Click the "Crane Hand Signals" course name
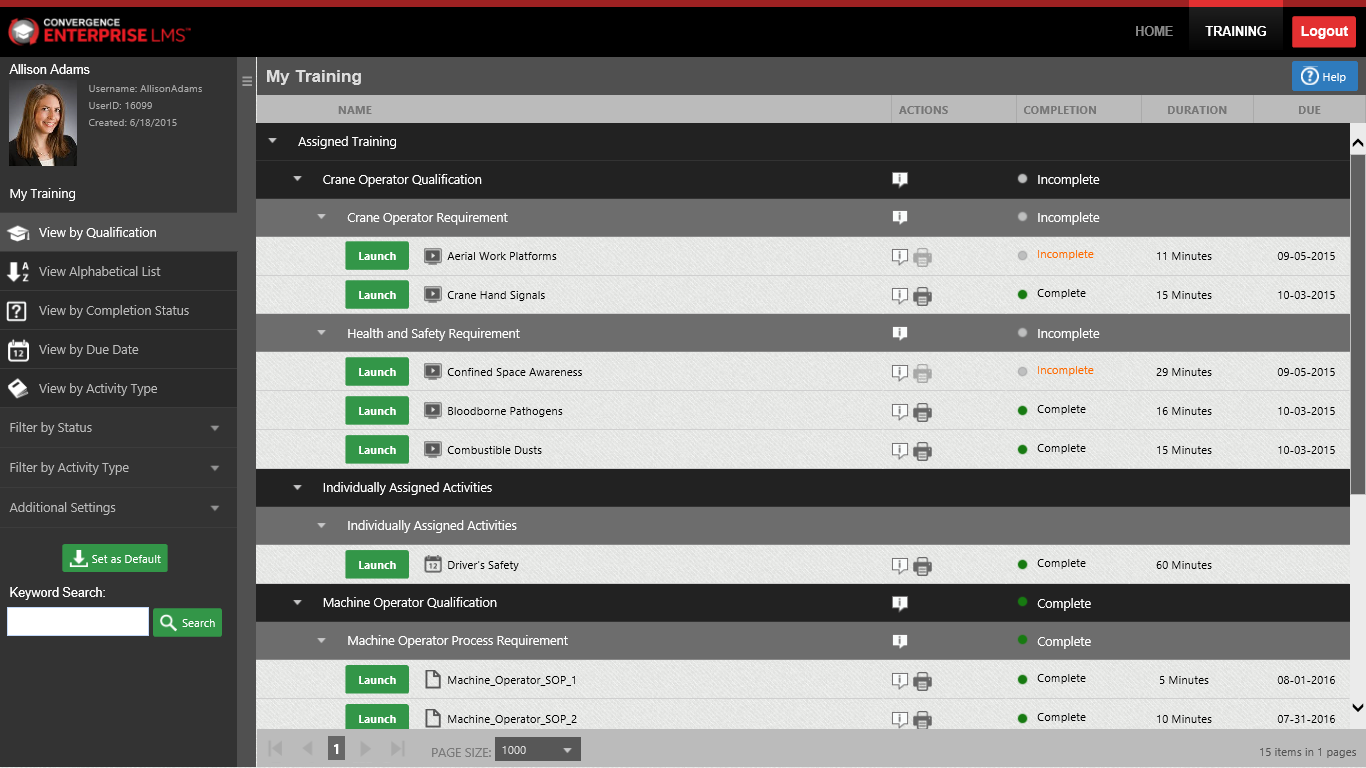Screen dimensions: 1366x768 coord(496,295)
